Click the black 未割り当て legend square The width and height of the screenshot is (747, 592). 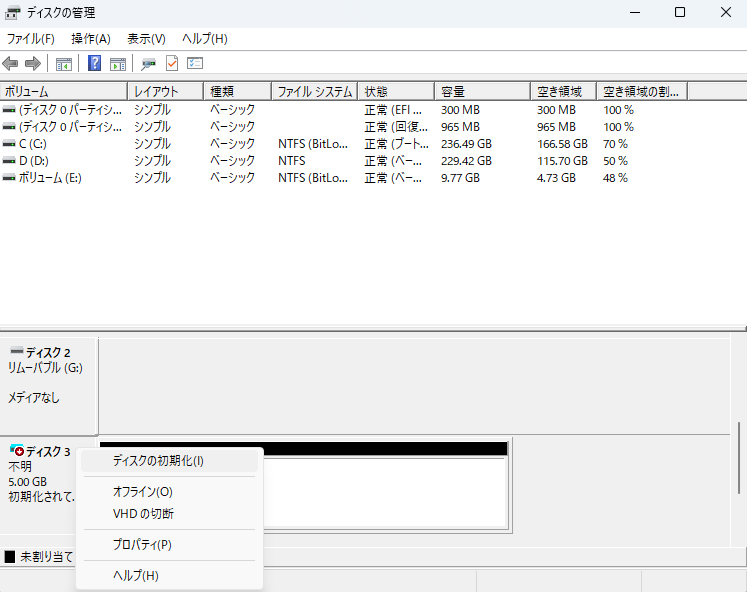[10, 556]
